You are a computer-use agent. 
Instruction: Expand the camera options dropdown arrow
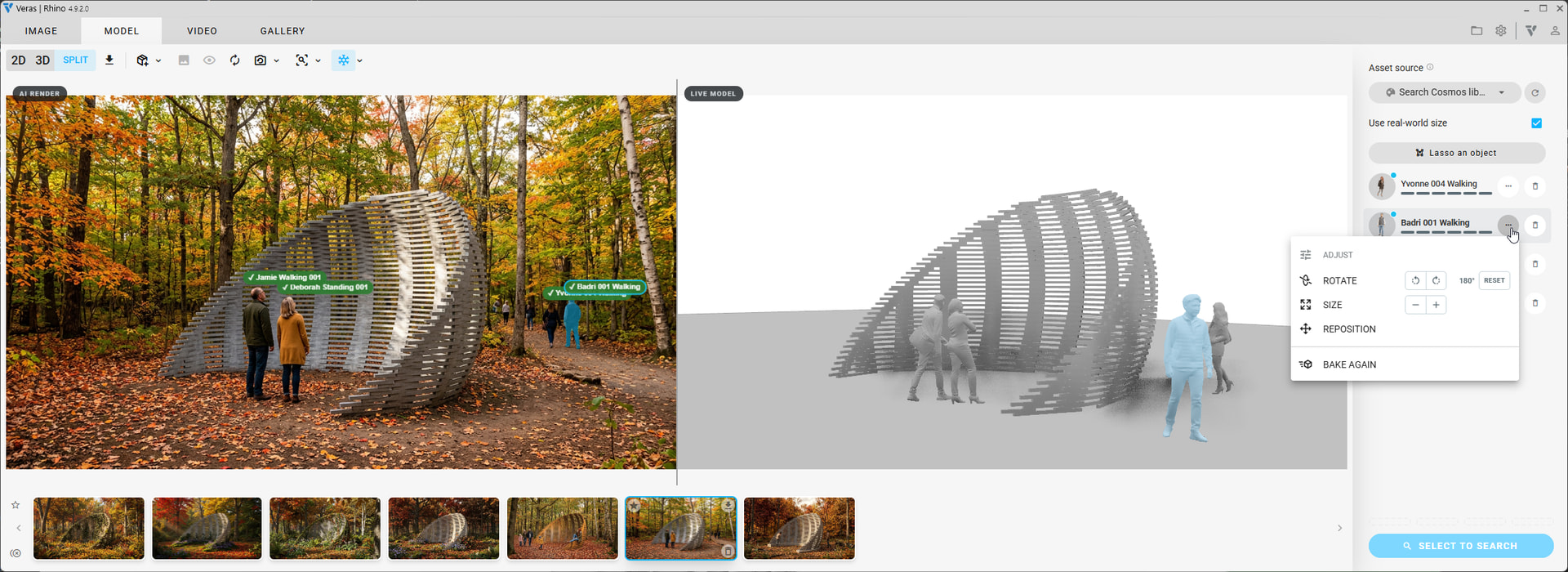tap(277, 60)
